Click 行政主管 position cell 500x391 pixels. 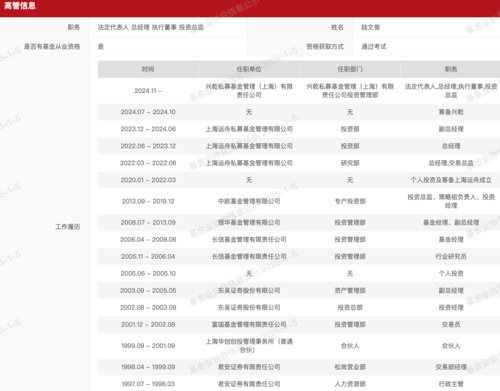point(451,384)
